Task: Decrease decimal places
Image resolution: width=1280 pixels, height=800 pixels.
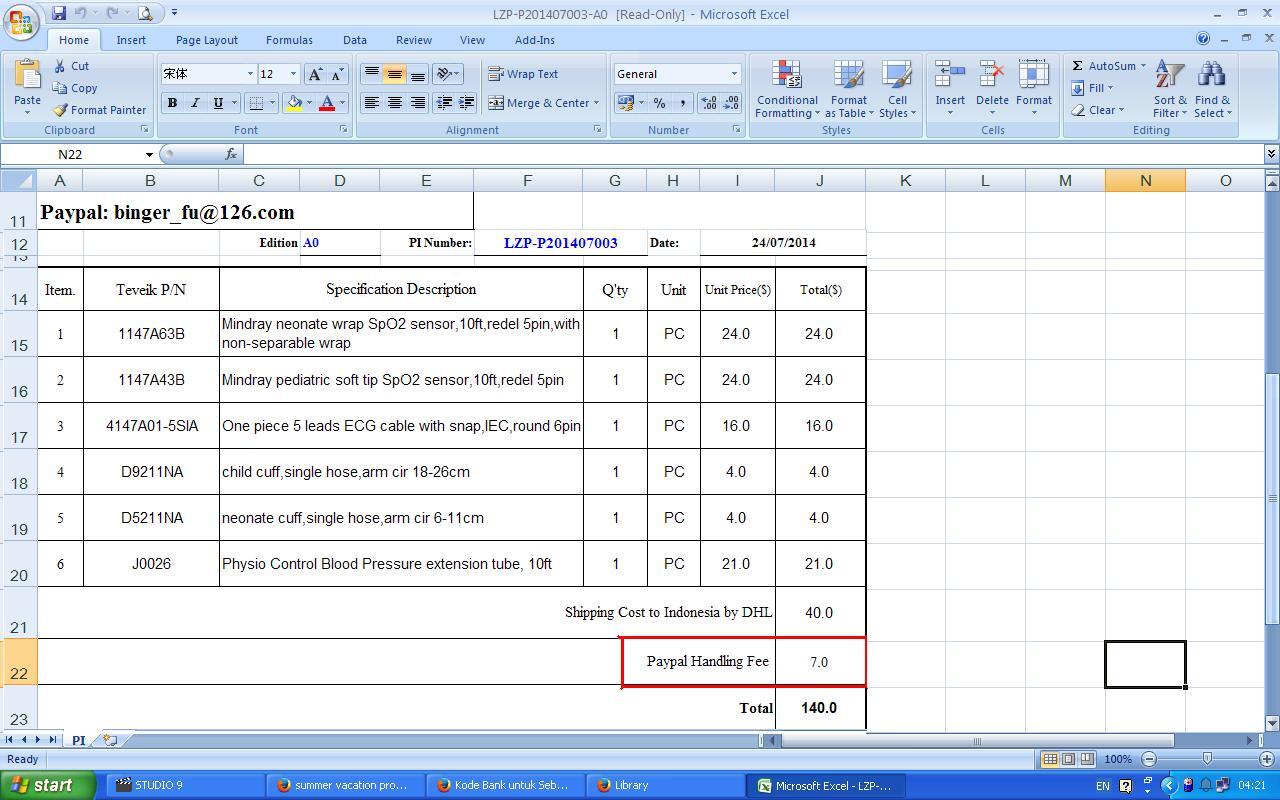Action: (x=731, y=103)
